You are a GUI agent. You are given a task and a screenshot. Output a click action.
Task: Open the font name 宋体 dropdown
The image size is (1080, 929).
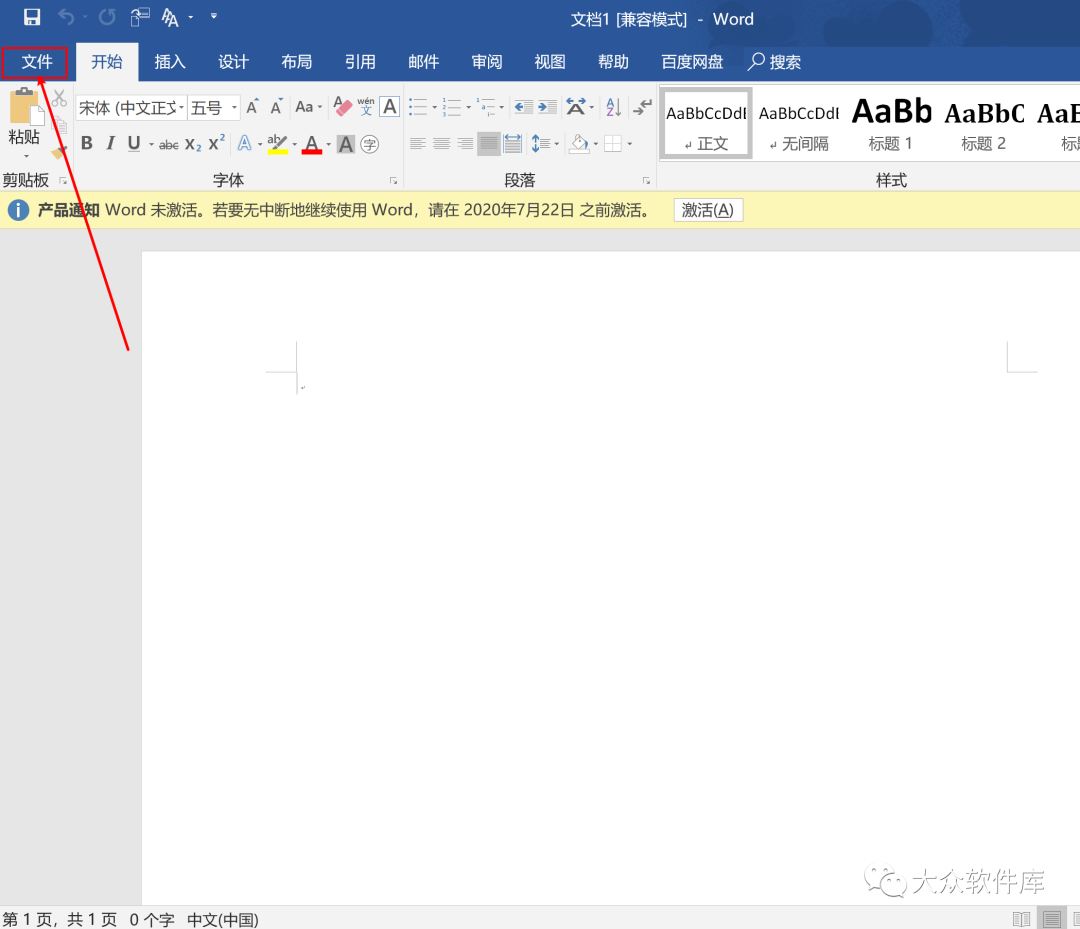(x=181, y=108)
